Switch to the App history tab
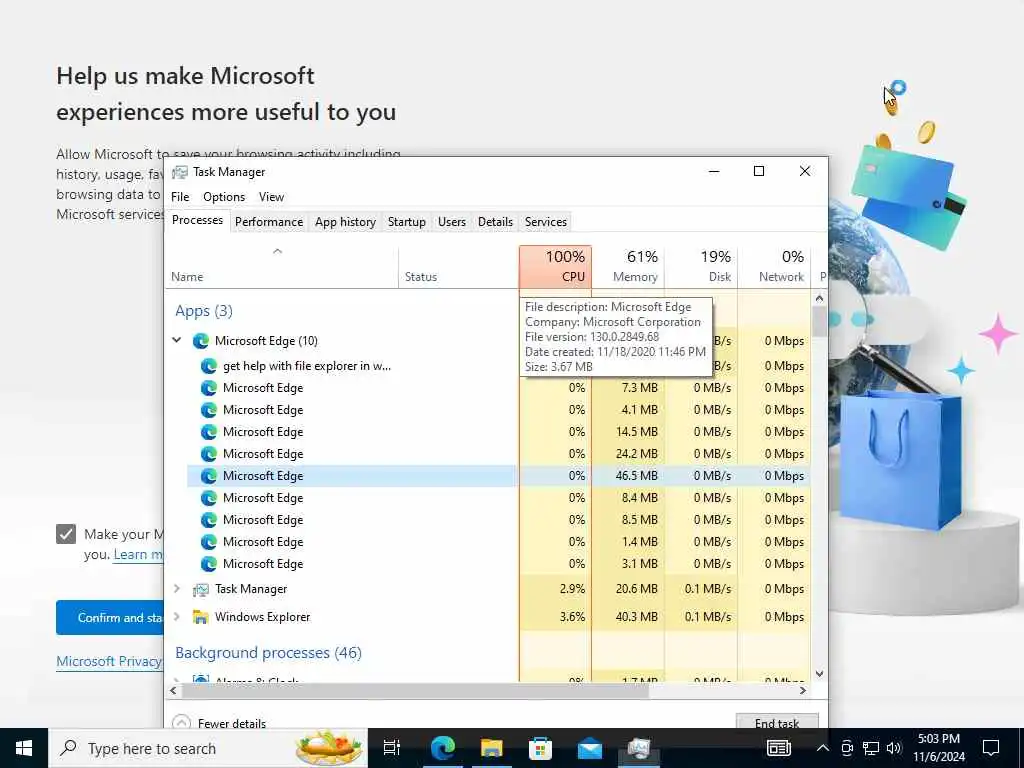 [345, 222]
